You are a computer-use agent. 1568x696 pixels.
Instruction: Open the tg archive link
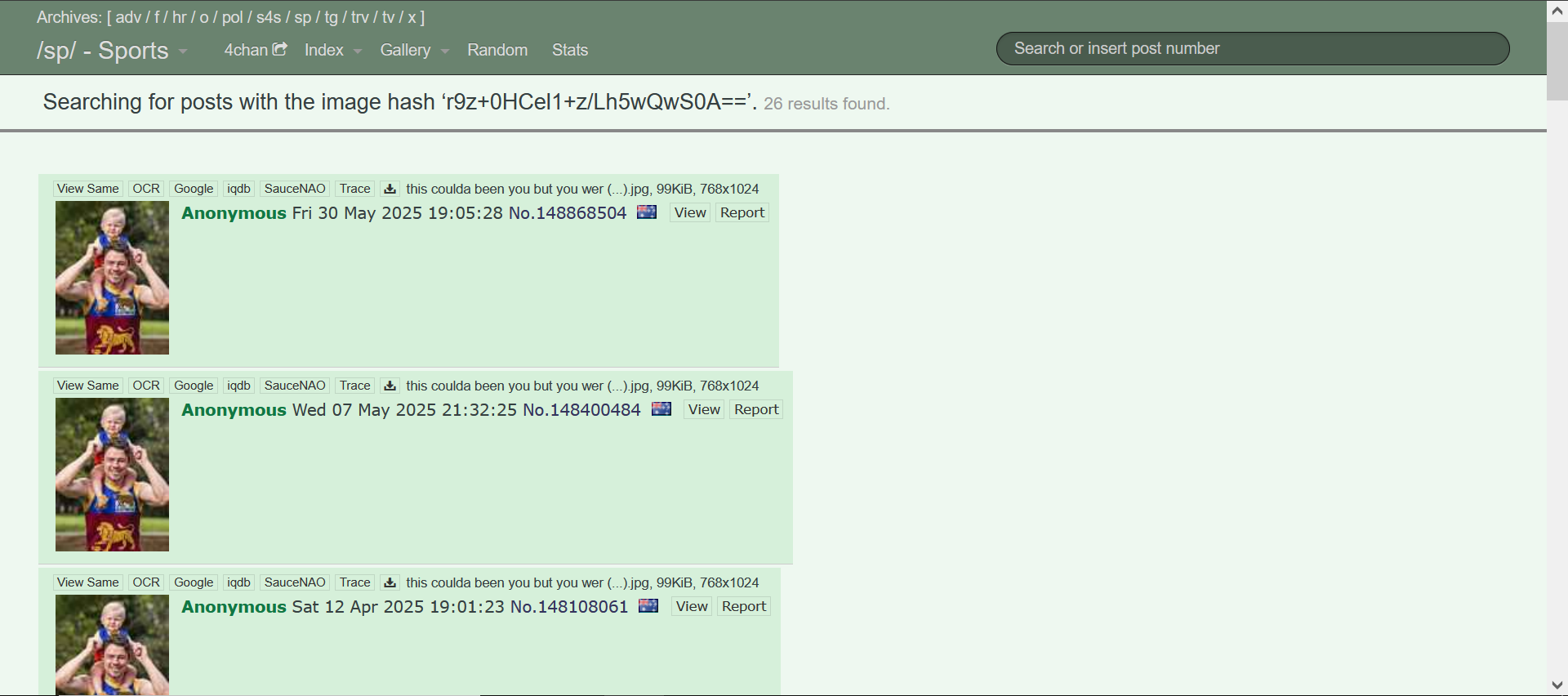[331, 17]
